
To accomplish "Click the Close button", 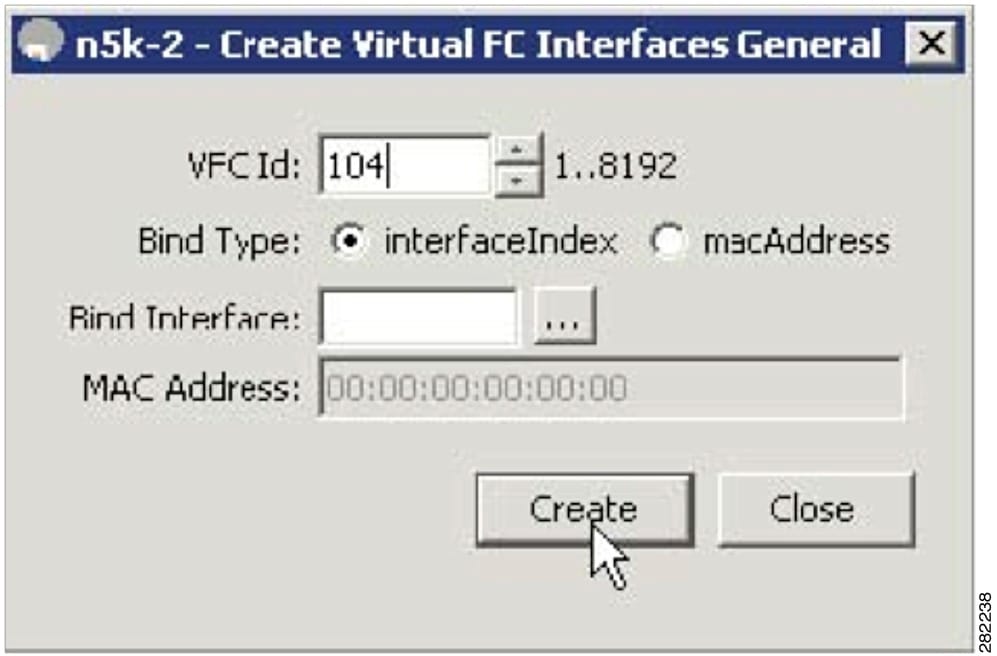I will tap(816, 509).
